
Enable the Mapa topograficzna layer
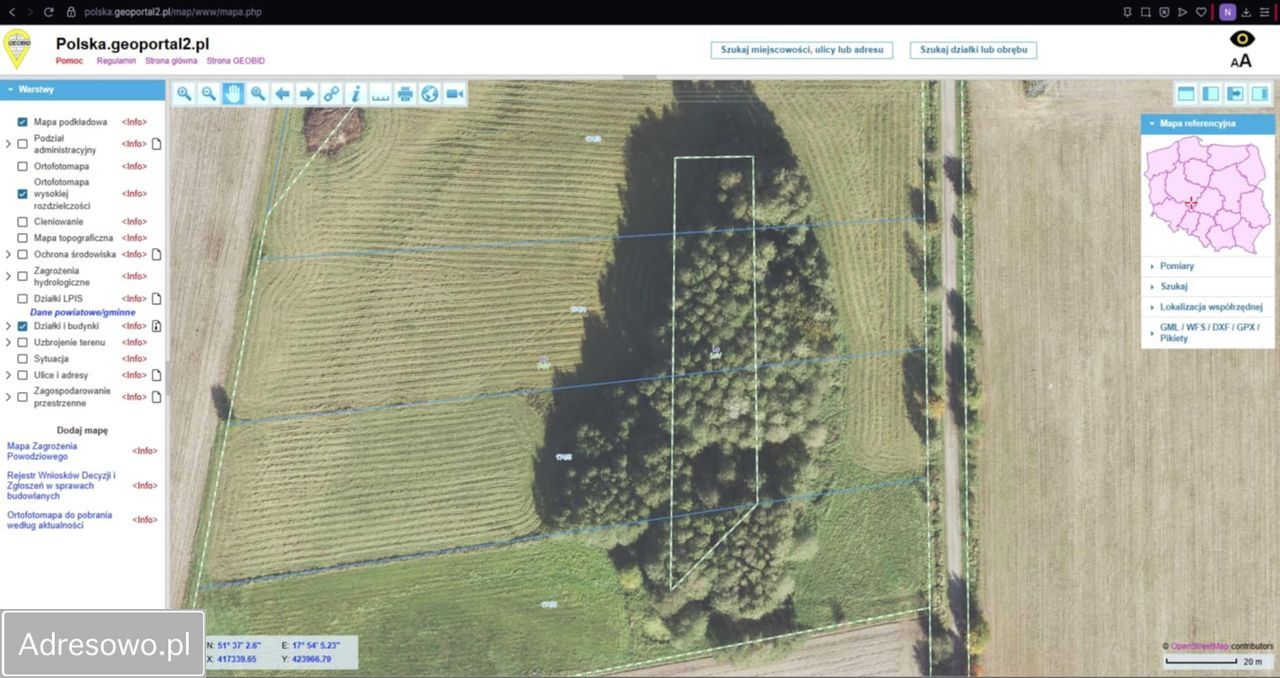tap(22, 238)
